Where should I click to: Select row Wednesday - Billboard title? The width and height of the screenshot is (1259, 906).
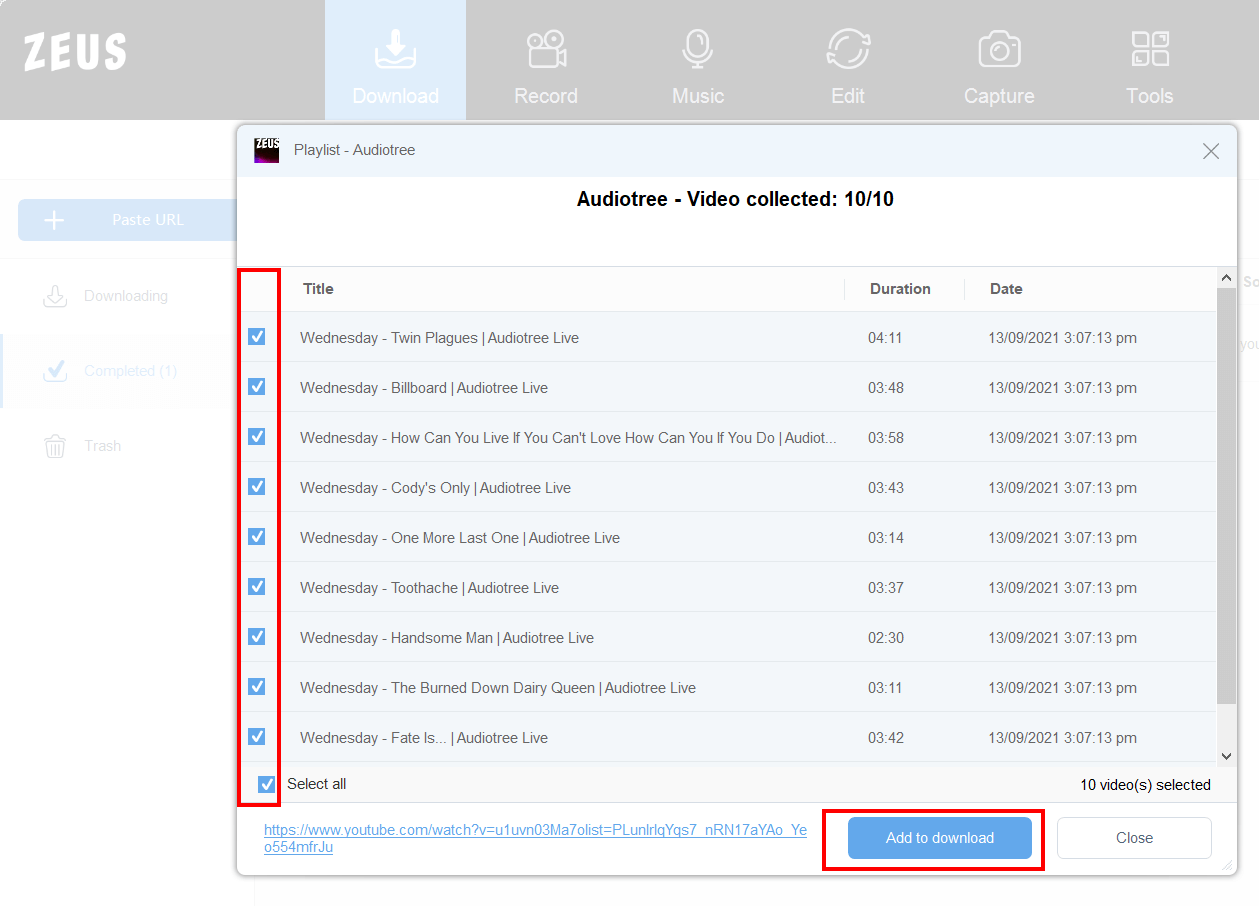coord(424,388)
